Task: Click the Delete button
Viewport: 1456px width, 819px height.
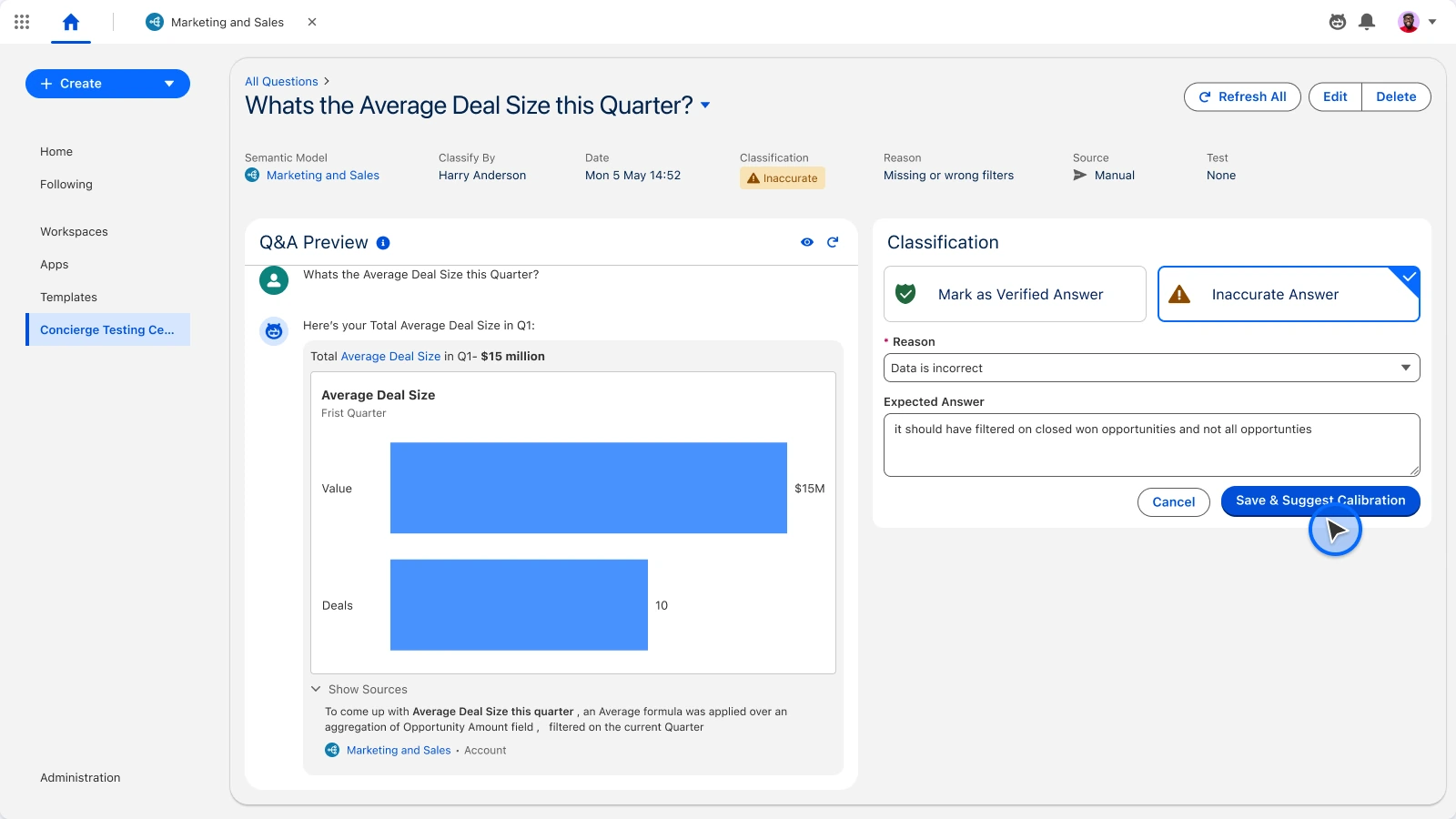Action: (x=1396, y=96)
